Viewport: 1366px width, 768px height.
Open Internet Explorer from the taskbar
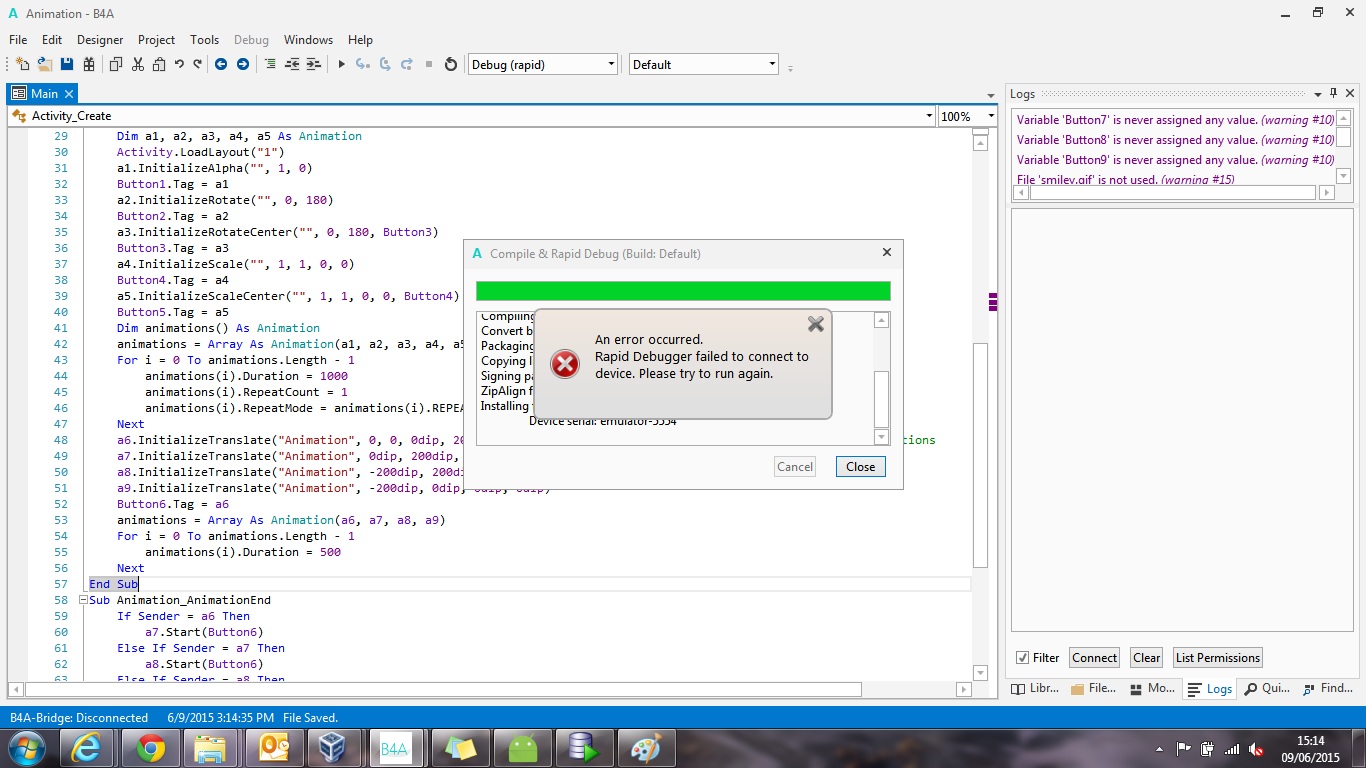click(88, 748)
